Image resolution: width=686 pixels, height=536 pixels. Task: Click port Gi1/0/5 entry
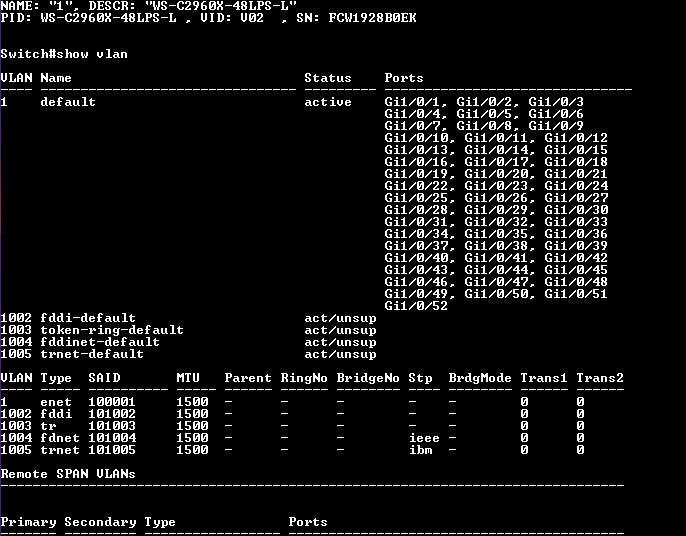tap(484, 114)
